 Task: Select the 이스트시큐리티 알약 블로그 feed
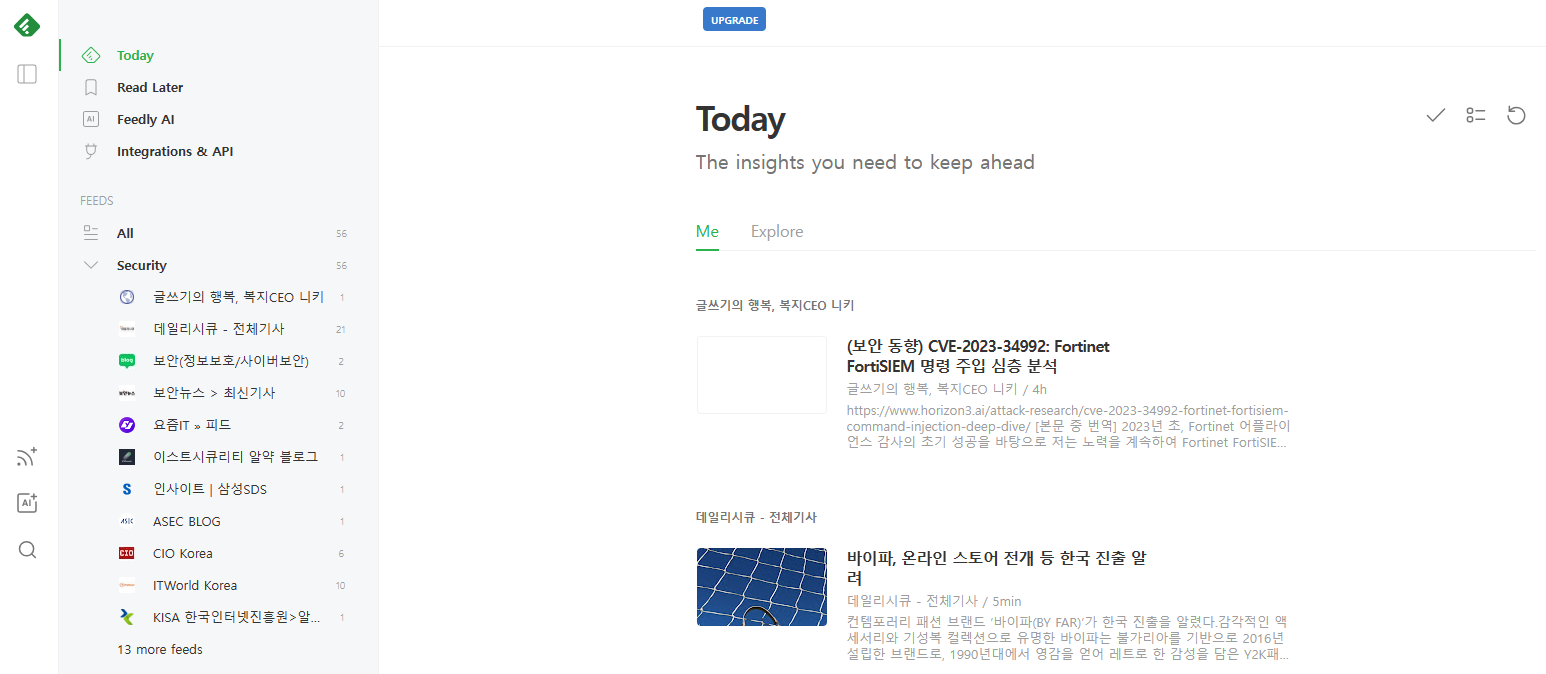pos(235,457)
